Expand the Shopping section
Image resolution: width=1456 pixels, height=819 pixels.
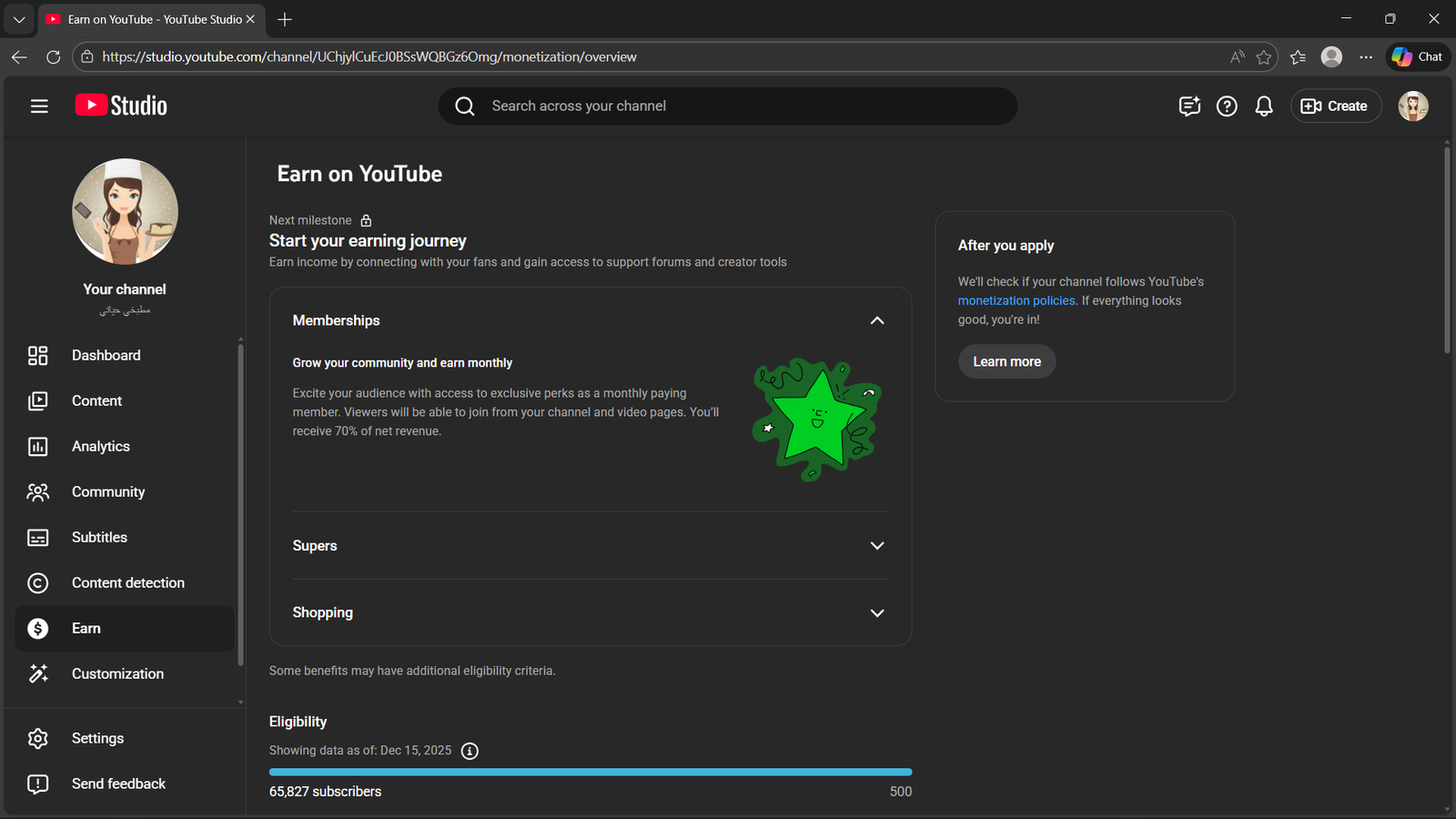click(x=876, y=613)
